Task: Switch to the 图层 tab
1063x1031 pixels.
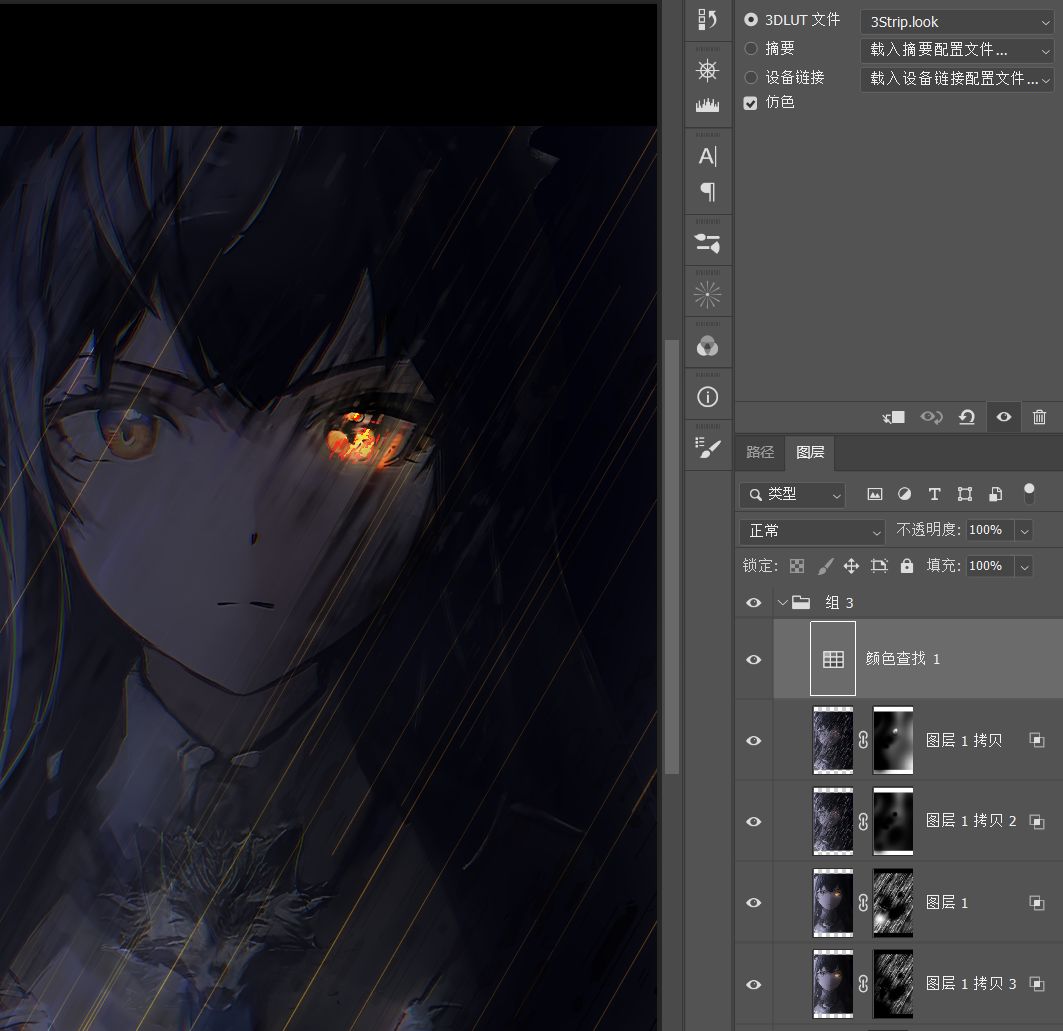Action: point(809,452)
